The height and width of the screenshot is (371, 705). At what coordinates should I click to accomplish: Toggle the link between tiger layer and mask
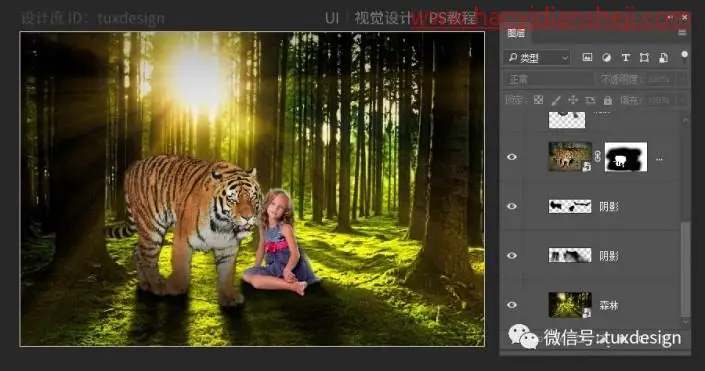coord(598,156)
